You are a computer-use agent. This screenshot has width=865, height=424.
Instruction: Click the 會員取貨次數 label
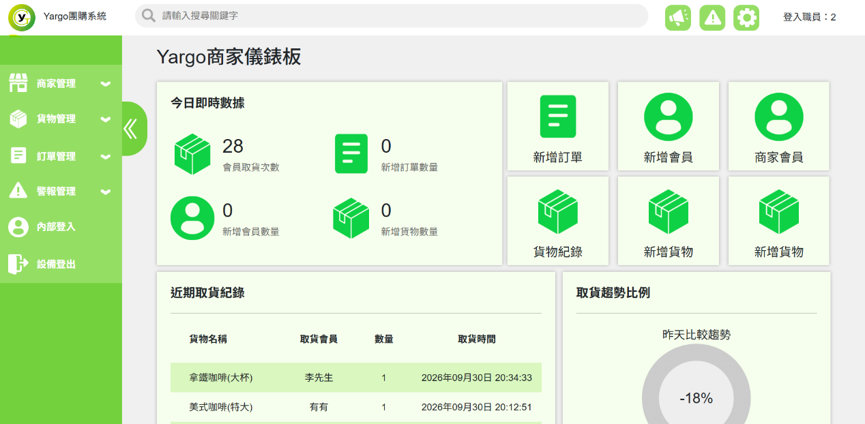coord(250,168)
